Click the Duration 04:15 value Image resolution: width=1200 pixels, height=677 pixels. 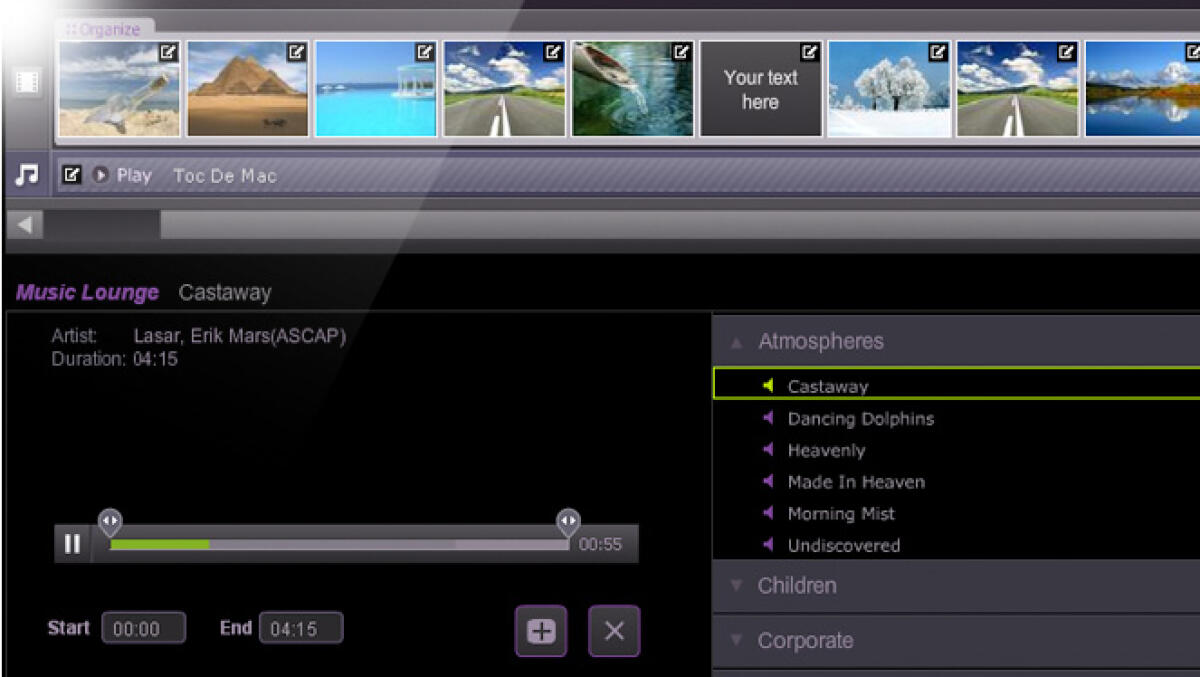tap(155, 359)
